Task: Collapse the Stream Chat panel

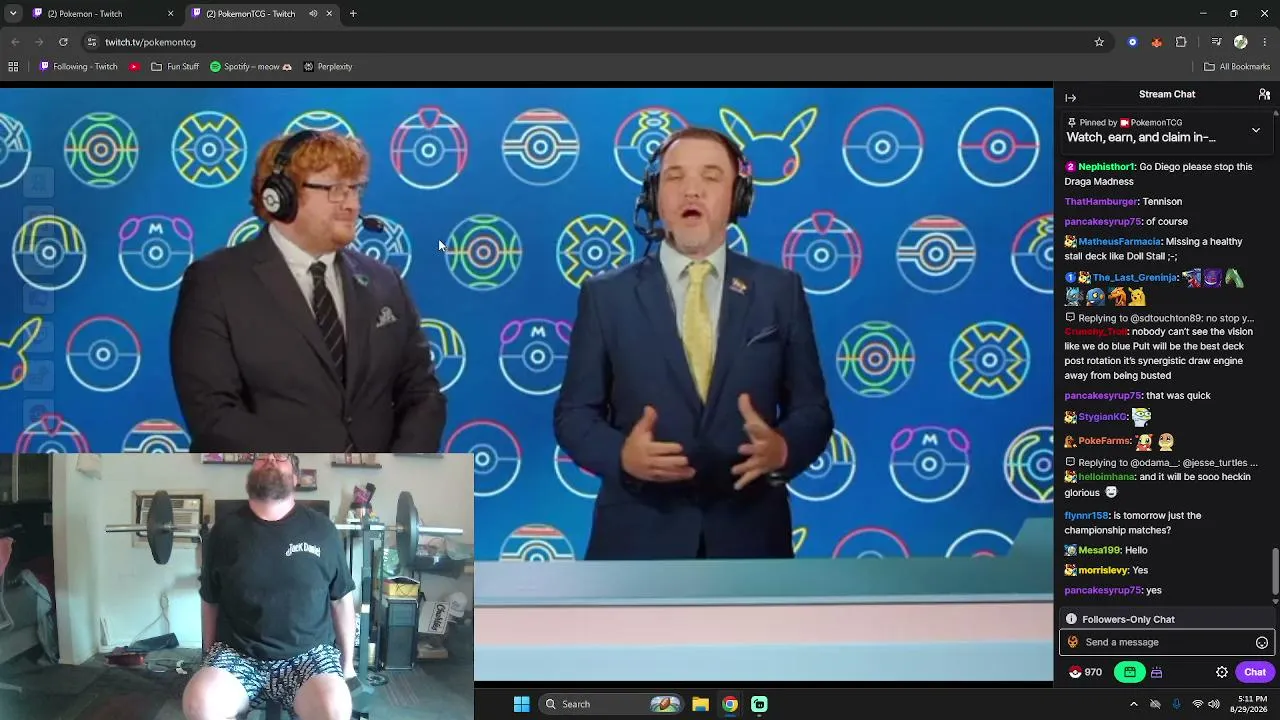Action: (x=1071, y=97)
